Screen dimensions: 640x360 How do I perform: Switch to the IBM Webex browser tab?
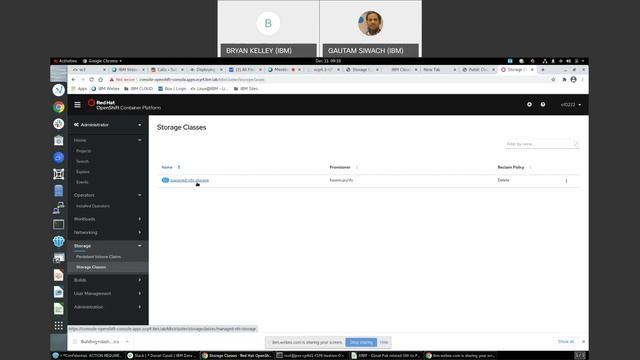(128, 70)
